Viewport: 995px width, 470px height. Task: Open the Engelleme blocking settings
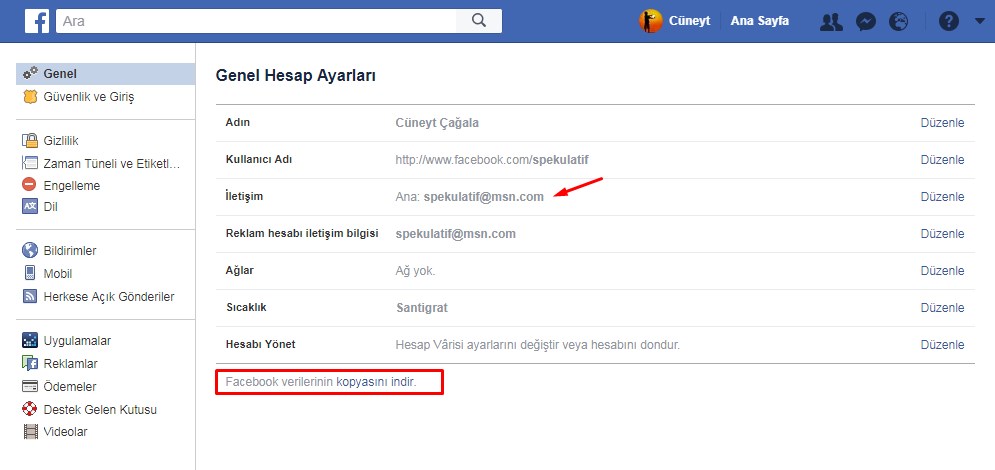[71, 185]
